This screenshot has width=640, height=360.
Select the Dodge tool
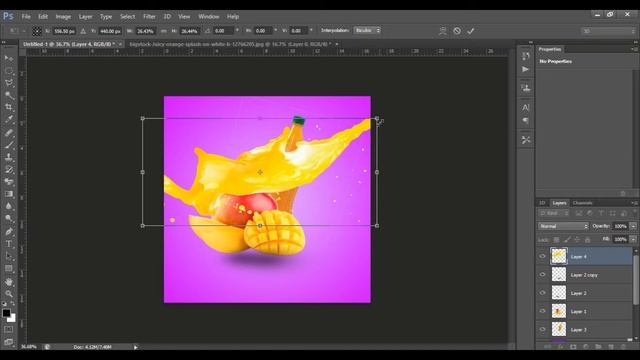[x=9, y=218]
